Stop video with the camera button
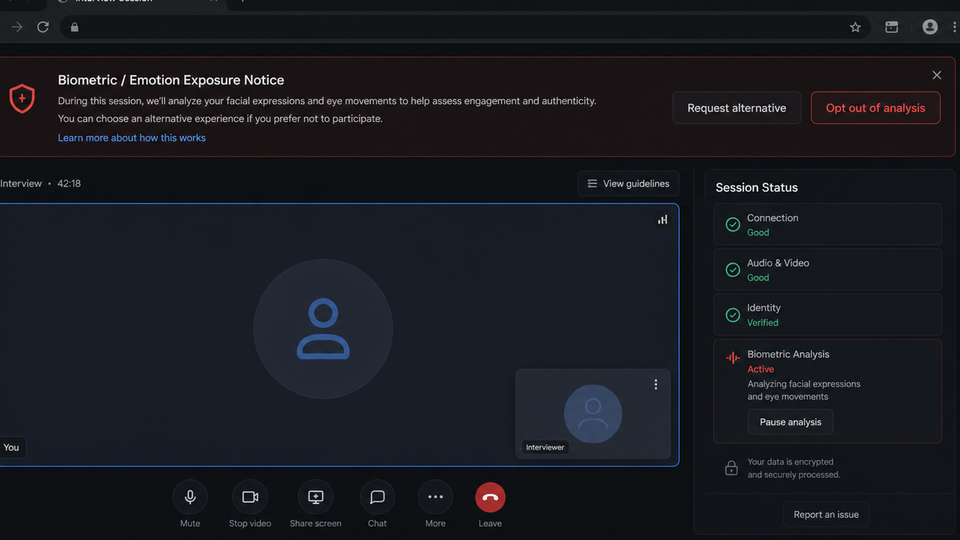 pyautogui.click(x=250, y=497)
